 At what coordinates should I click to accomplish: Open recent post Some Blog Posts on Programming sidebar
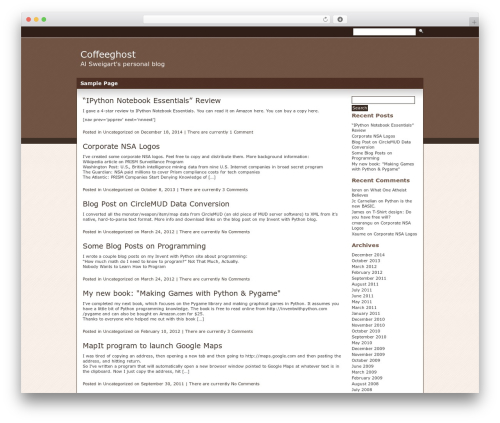tap(372, 155)
